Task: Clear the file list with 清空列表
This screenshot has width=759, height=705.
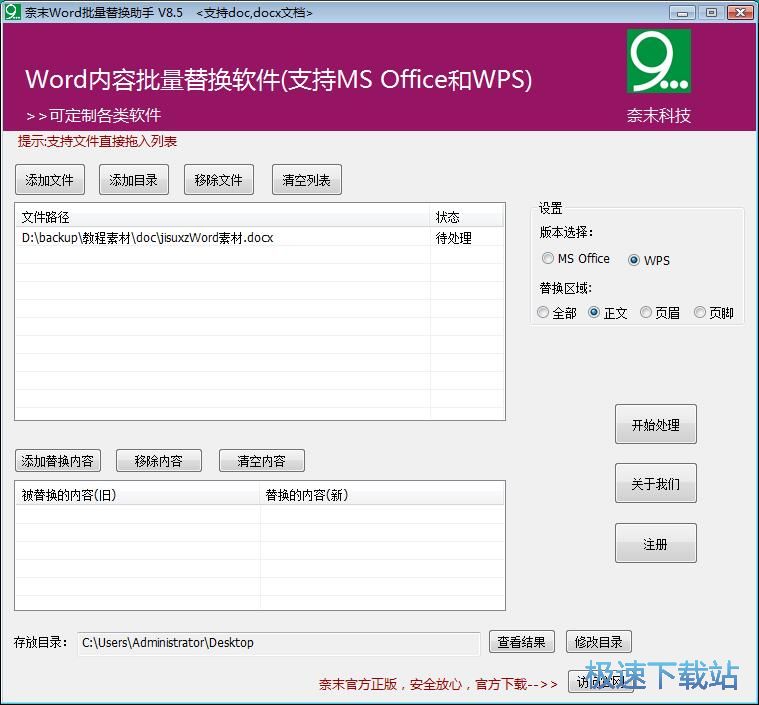Action: (305, 180)
